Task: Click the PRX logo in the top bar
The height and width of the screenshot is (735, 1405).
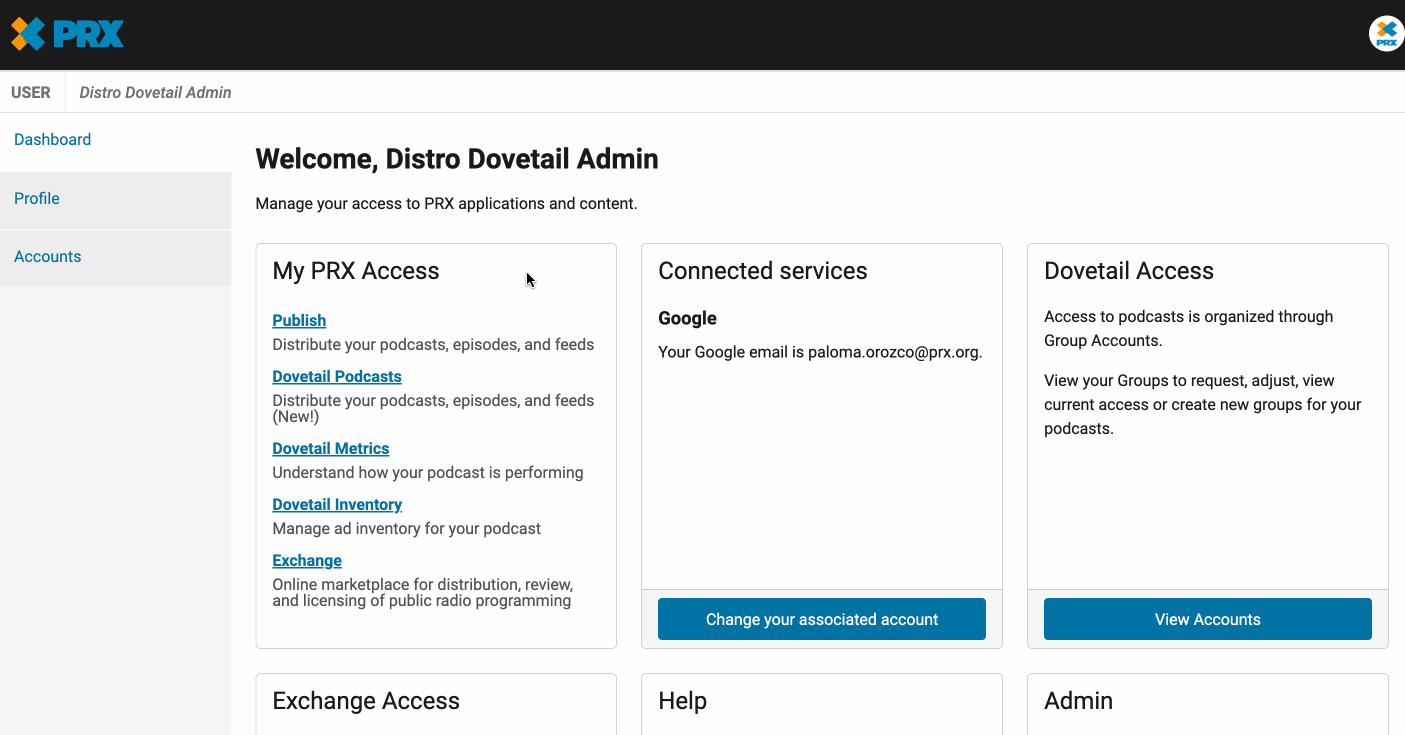Action: point(66,33)
